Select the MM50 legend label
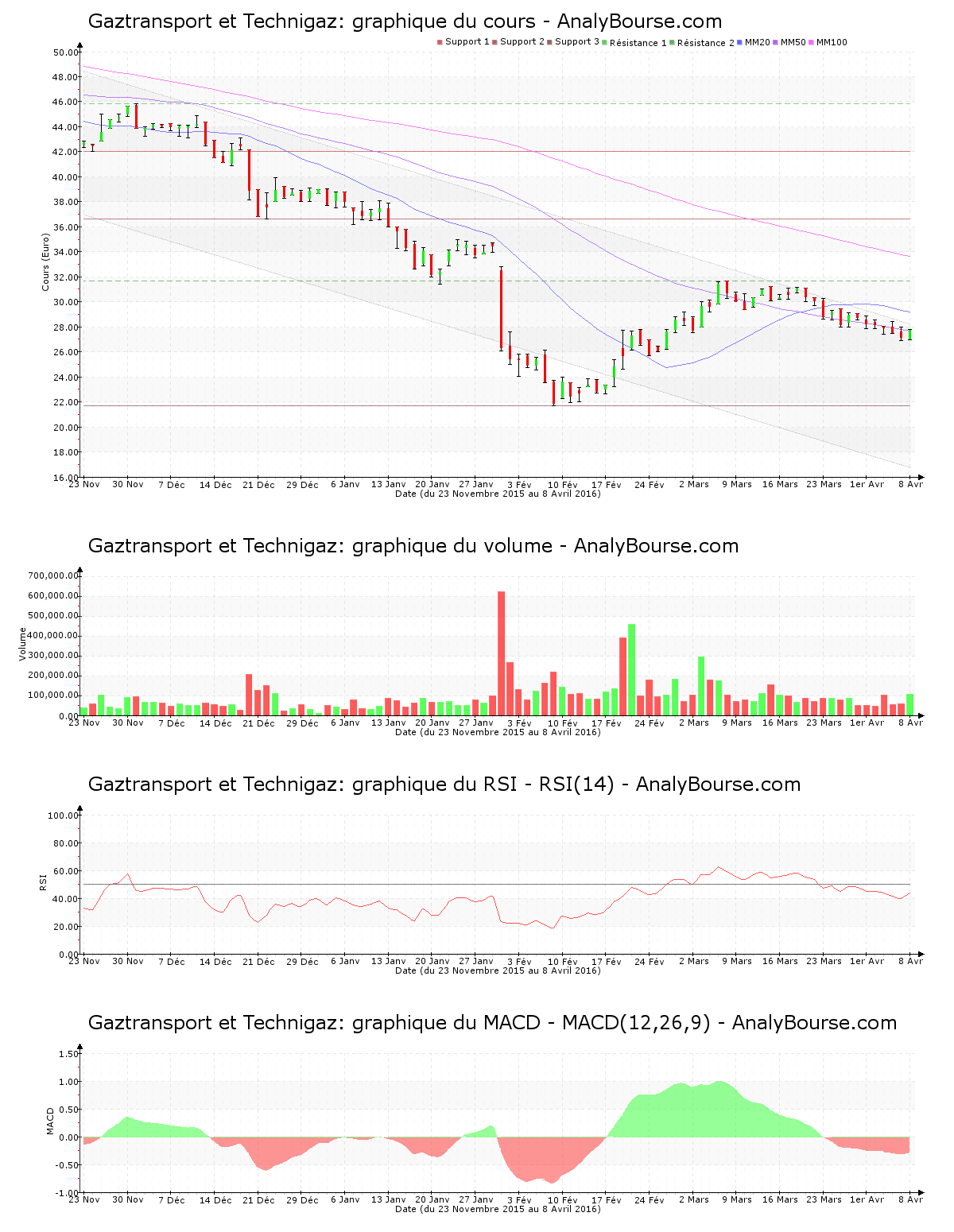954x1232 pixels. click(793, 42)
